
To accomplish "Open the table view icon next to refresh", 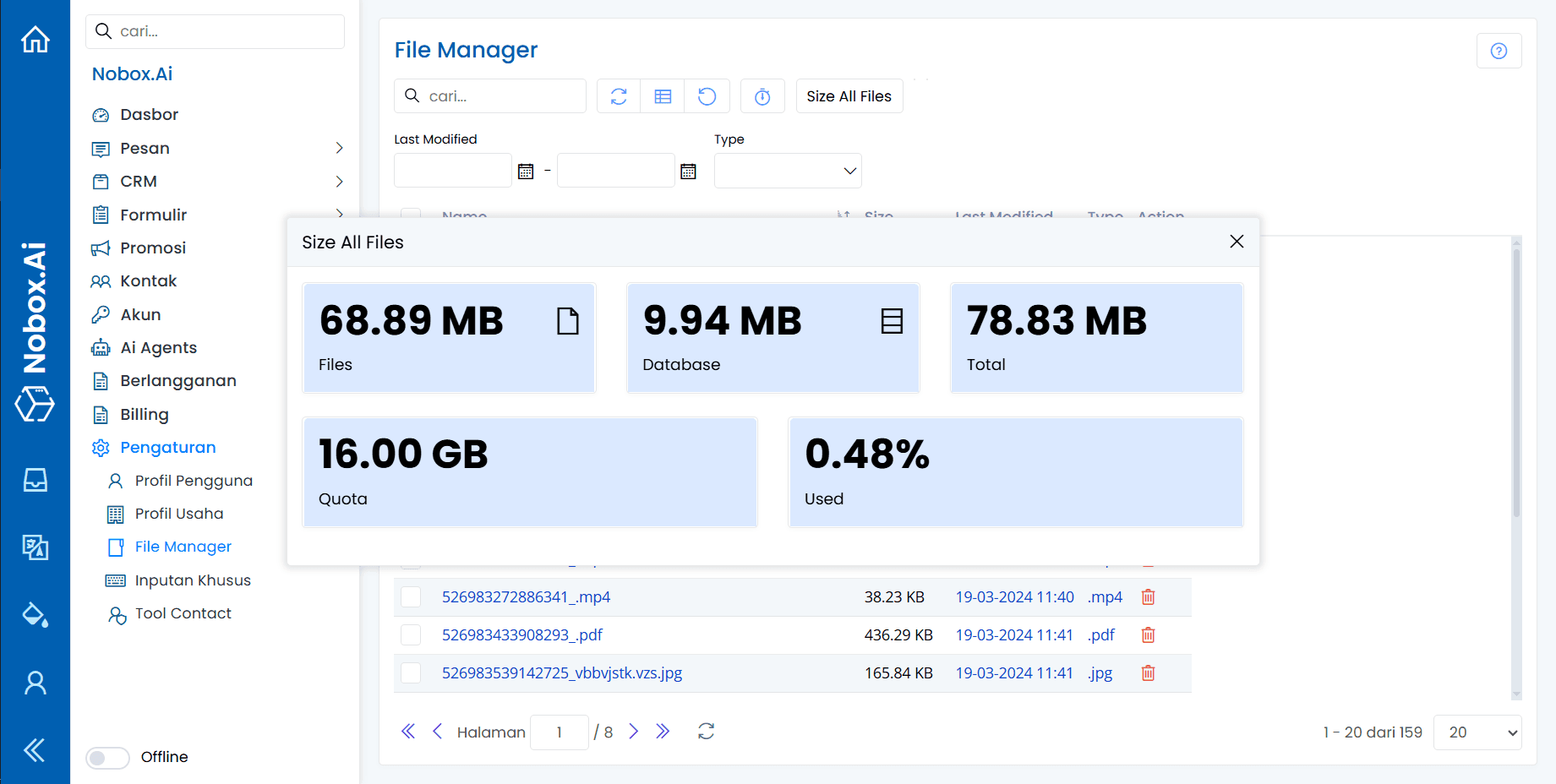I will click(x=663, y=95).
